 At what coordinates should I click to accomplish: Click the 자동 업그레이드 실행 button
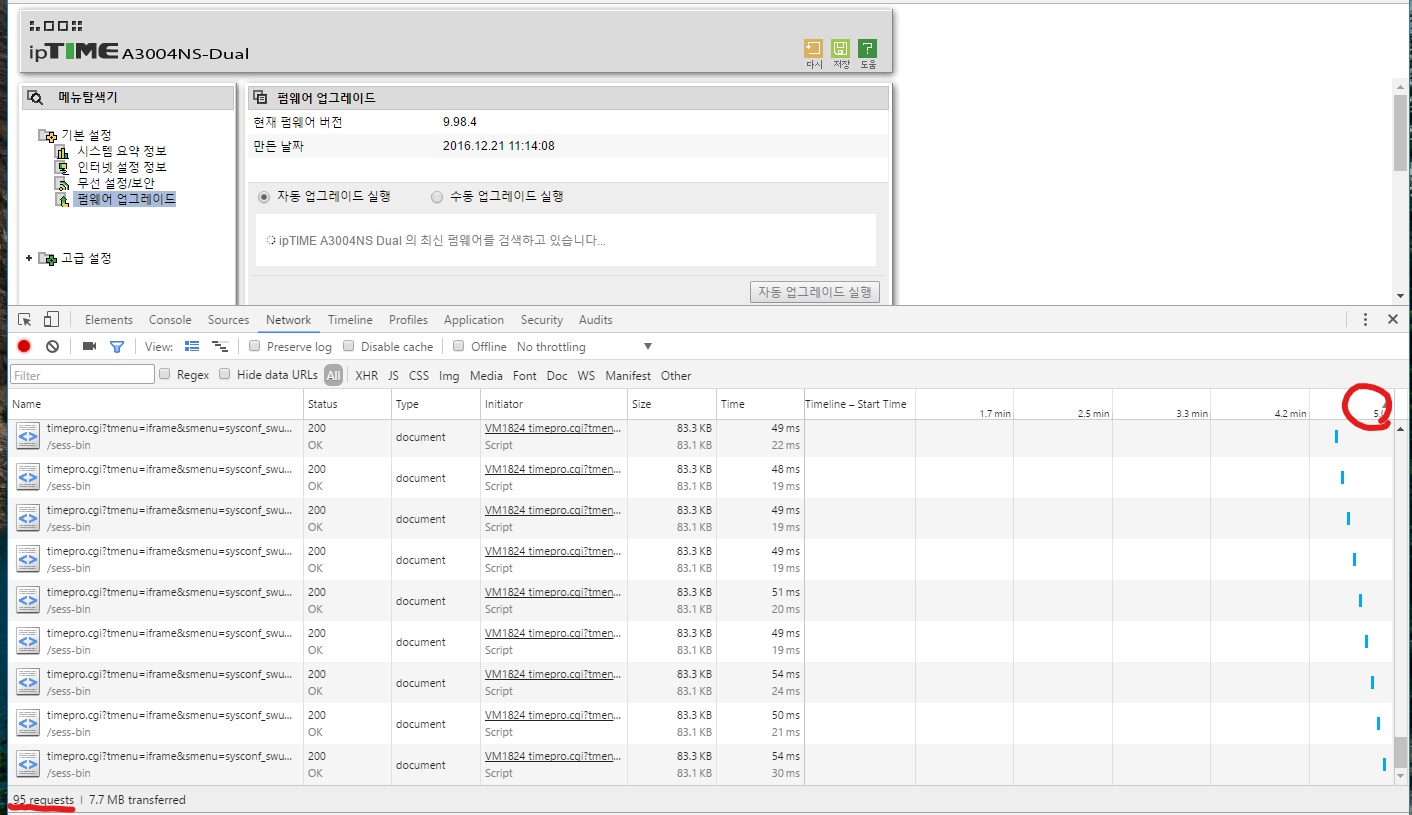(x=815, y=292)
